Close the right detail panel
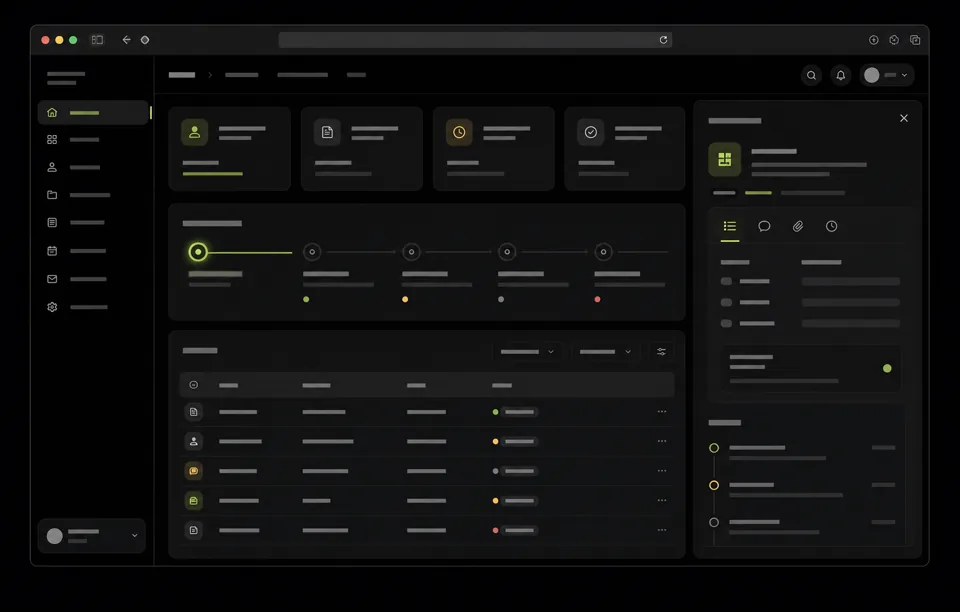The image size is (960, 612). tap(904, 118)
